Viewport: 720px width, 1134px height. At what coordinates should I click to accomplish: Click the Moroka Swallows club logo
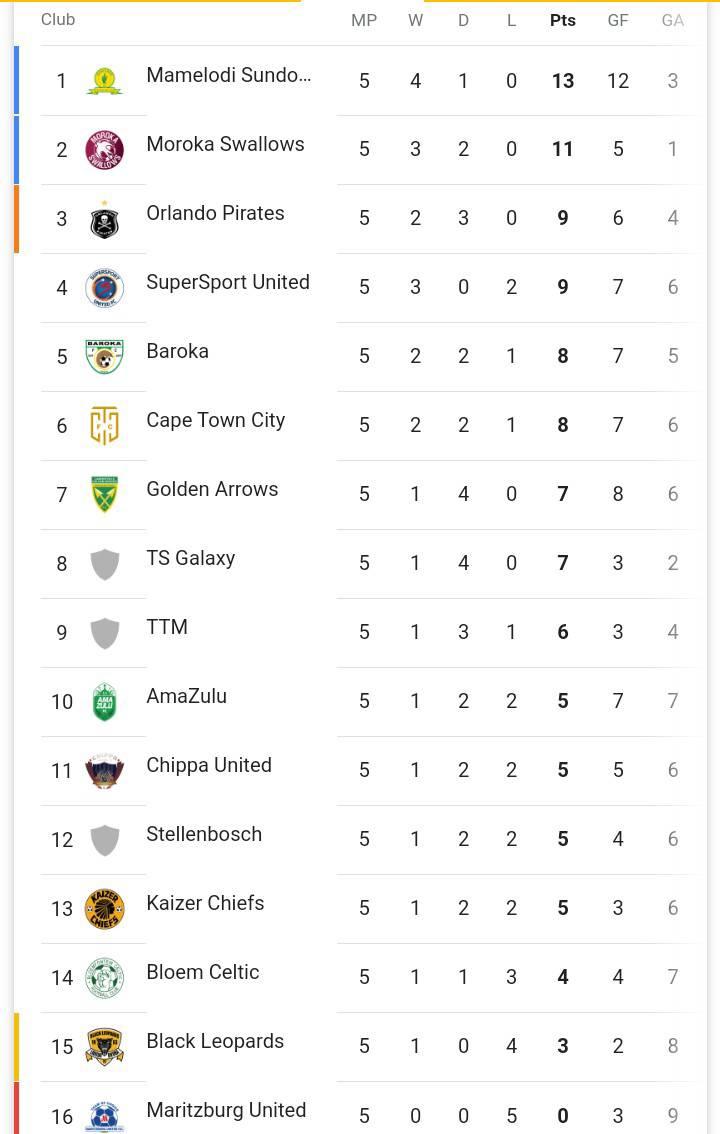click(x=105, y=150)
